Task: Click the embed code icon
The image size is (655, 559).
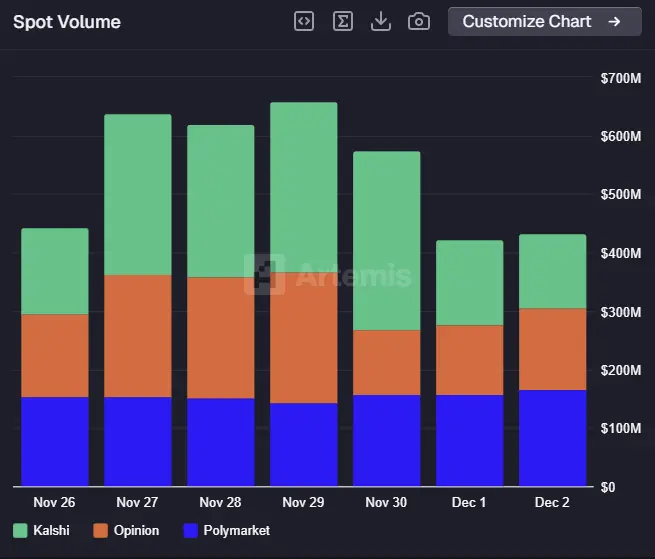Action: point(304,21)
